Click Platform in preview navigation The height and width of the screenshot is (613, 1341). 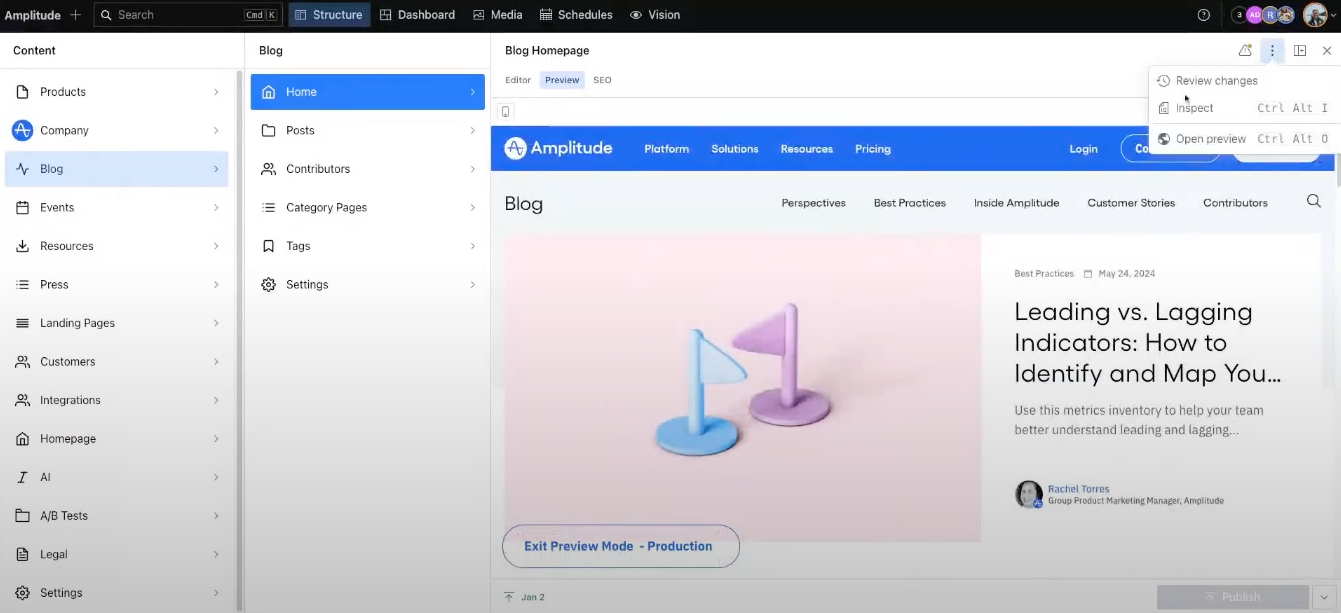(666, 149)
